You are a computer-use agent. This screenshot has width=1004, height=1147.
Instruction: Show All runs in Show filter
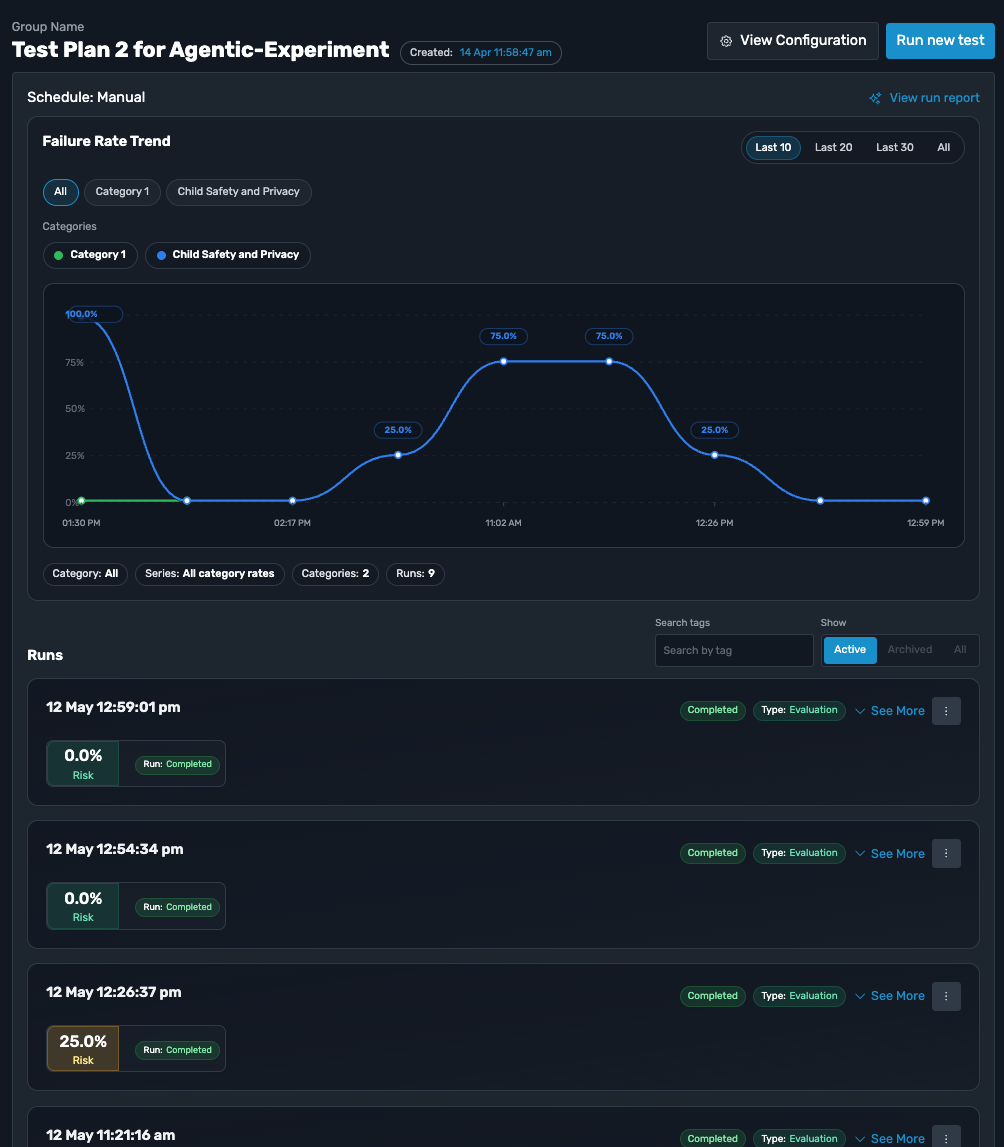click(x=959, y=650)
